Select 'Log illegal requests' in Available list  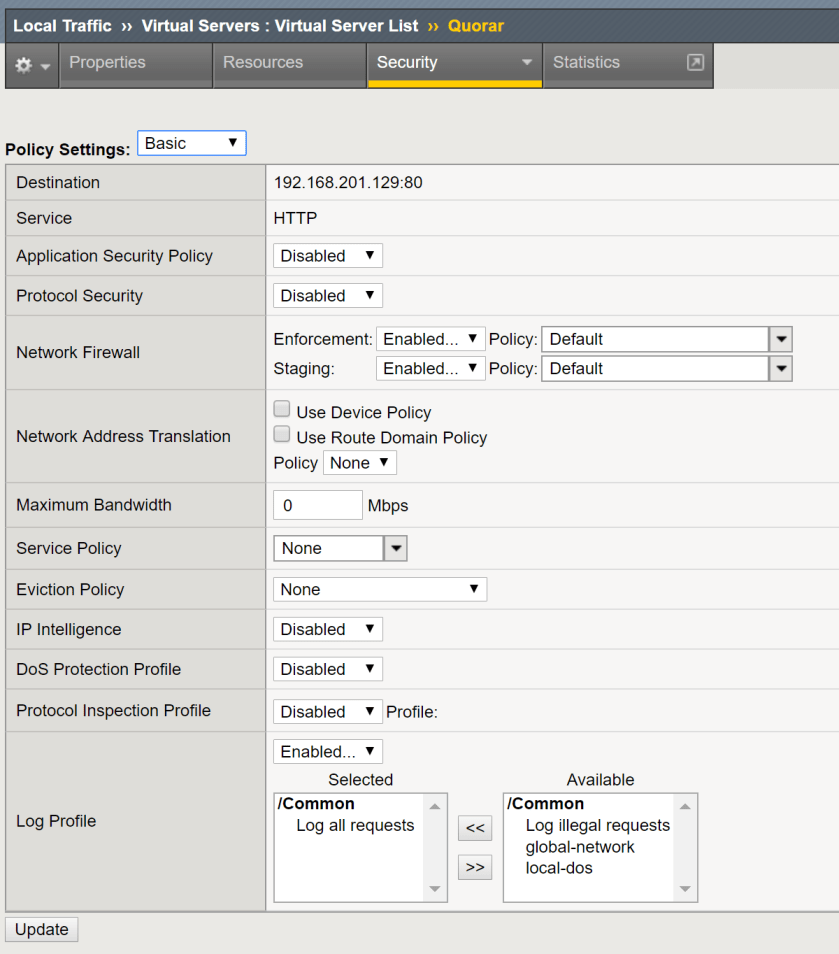click(x=597, y=825)
